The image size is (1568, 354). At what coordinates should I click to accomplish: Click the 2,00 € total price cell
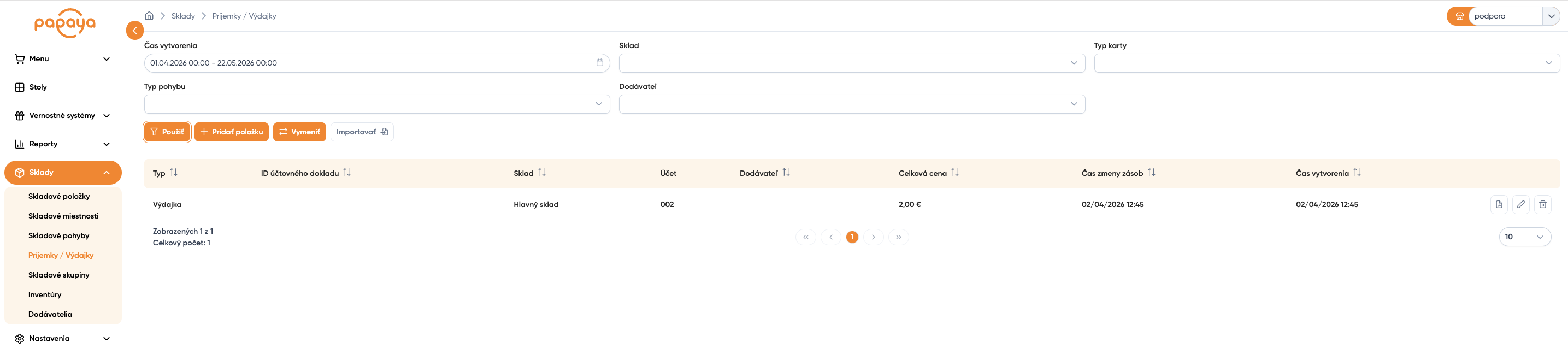(x=910, y=204)
